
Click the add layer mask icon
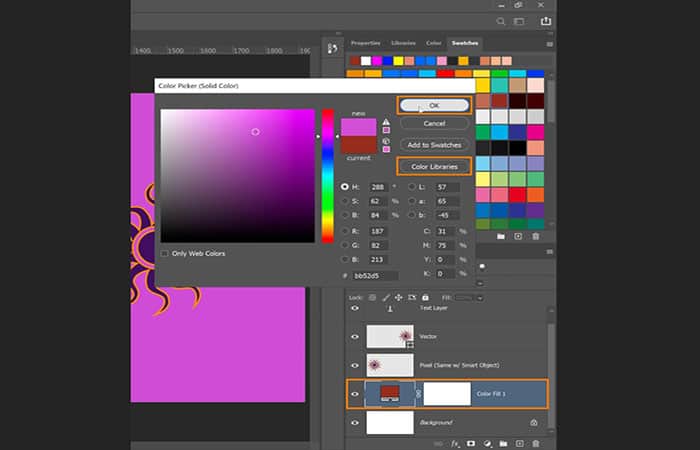click(x=471, y=442)
